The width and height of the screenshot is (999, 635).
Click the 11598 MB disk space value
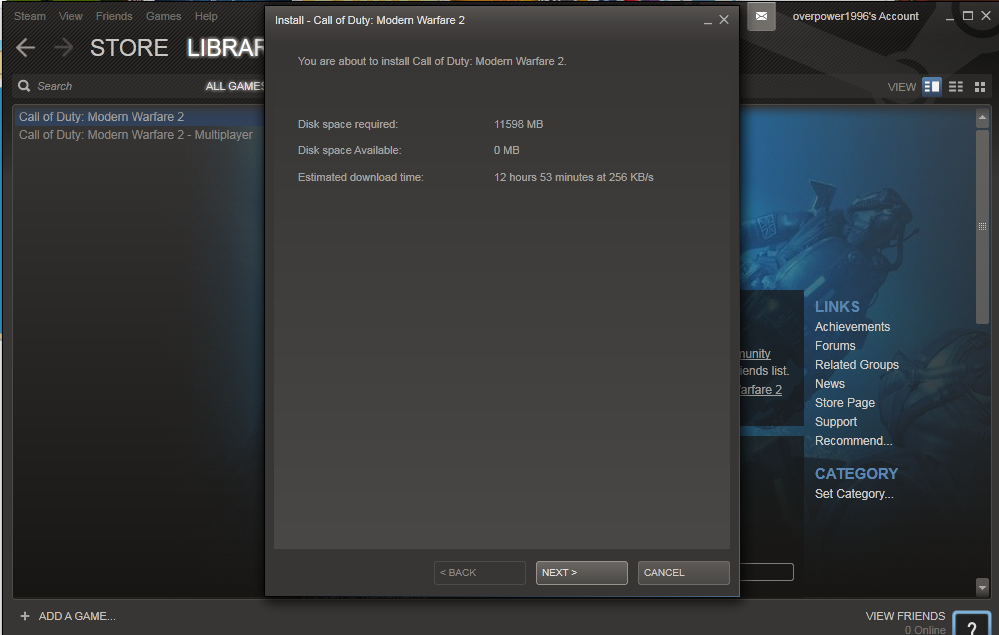point(519,124)
